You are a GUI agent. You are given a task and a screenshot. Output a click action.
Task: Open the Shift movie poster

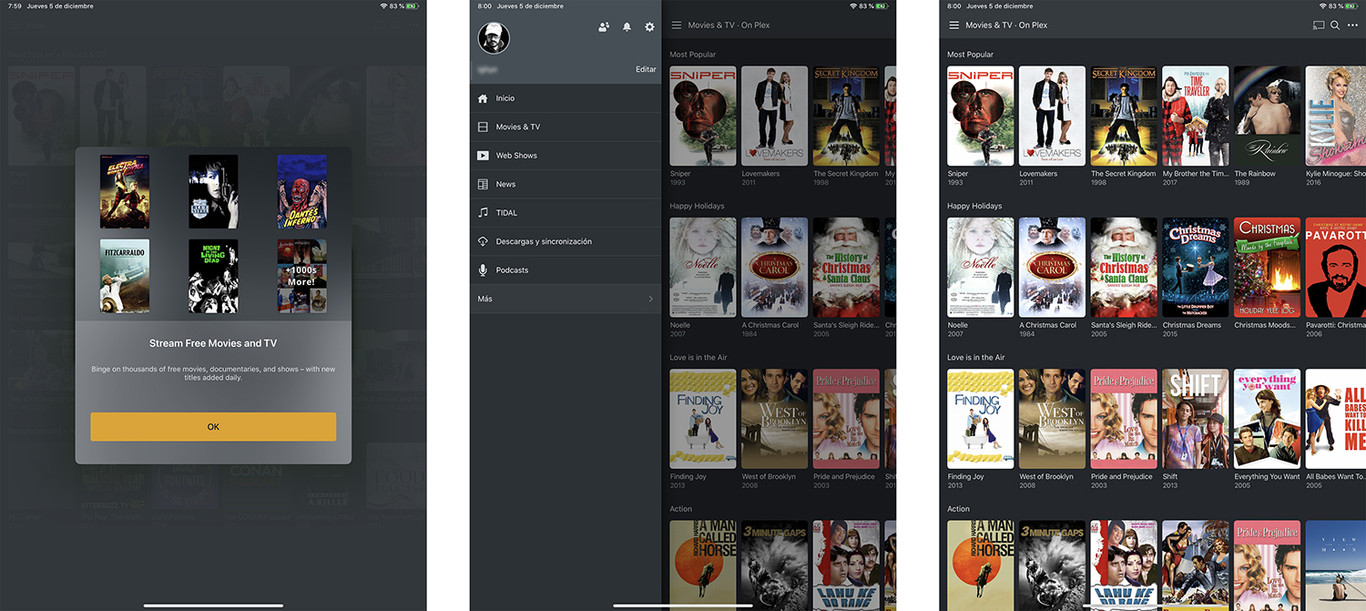pos(1196,419)
